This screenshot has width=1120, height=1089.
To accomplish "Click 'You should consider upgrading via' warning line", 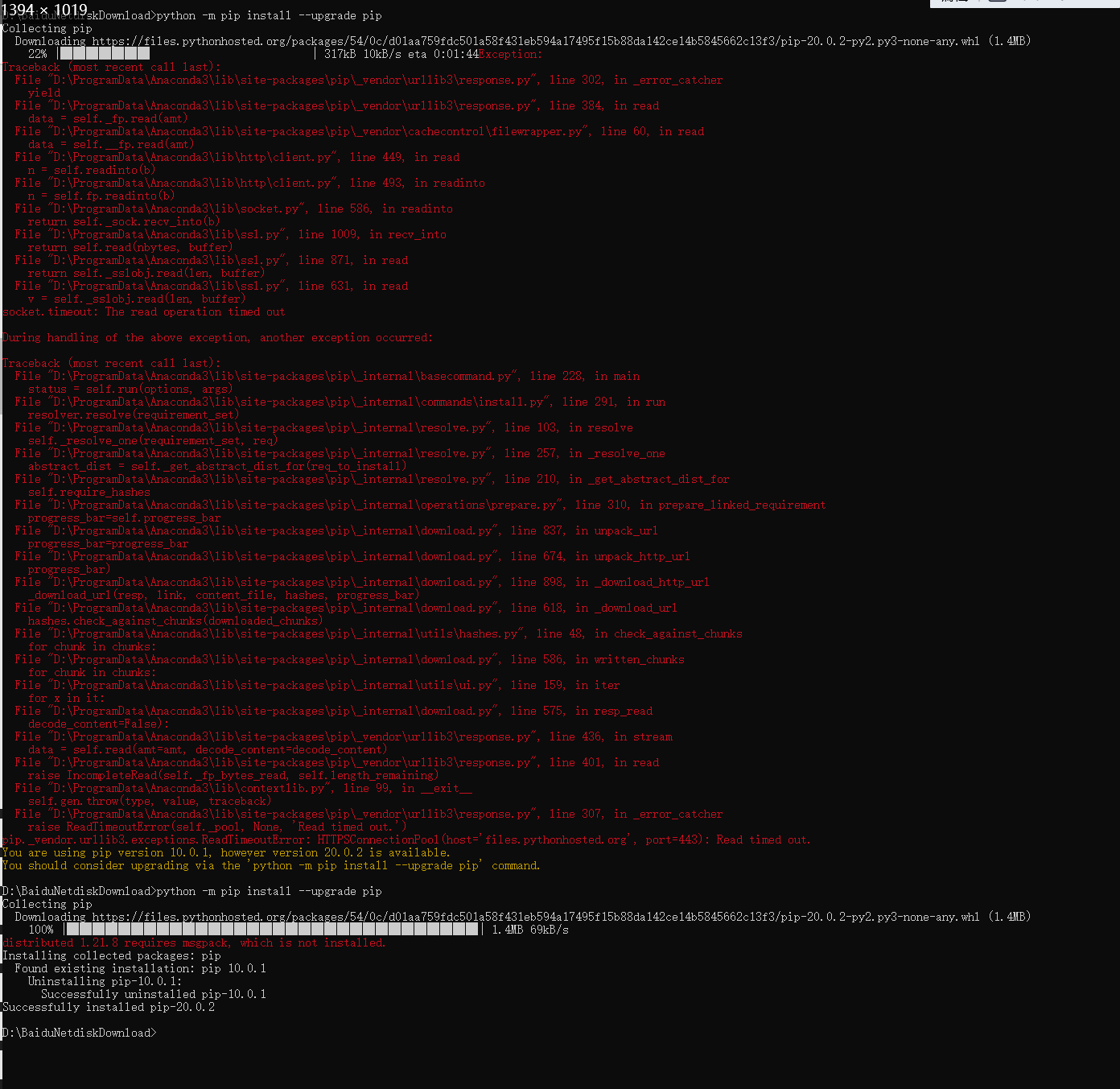I will pos(271,865).
